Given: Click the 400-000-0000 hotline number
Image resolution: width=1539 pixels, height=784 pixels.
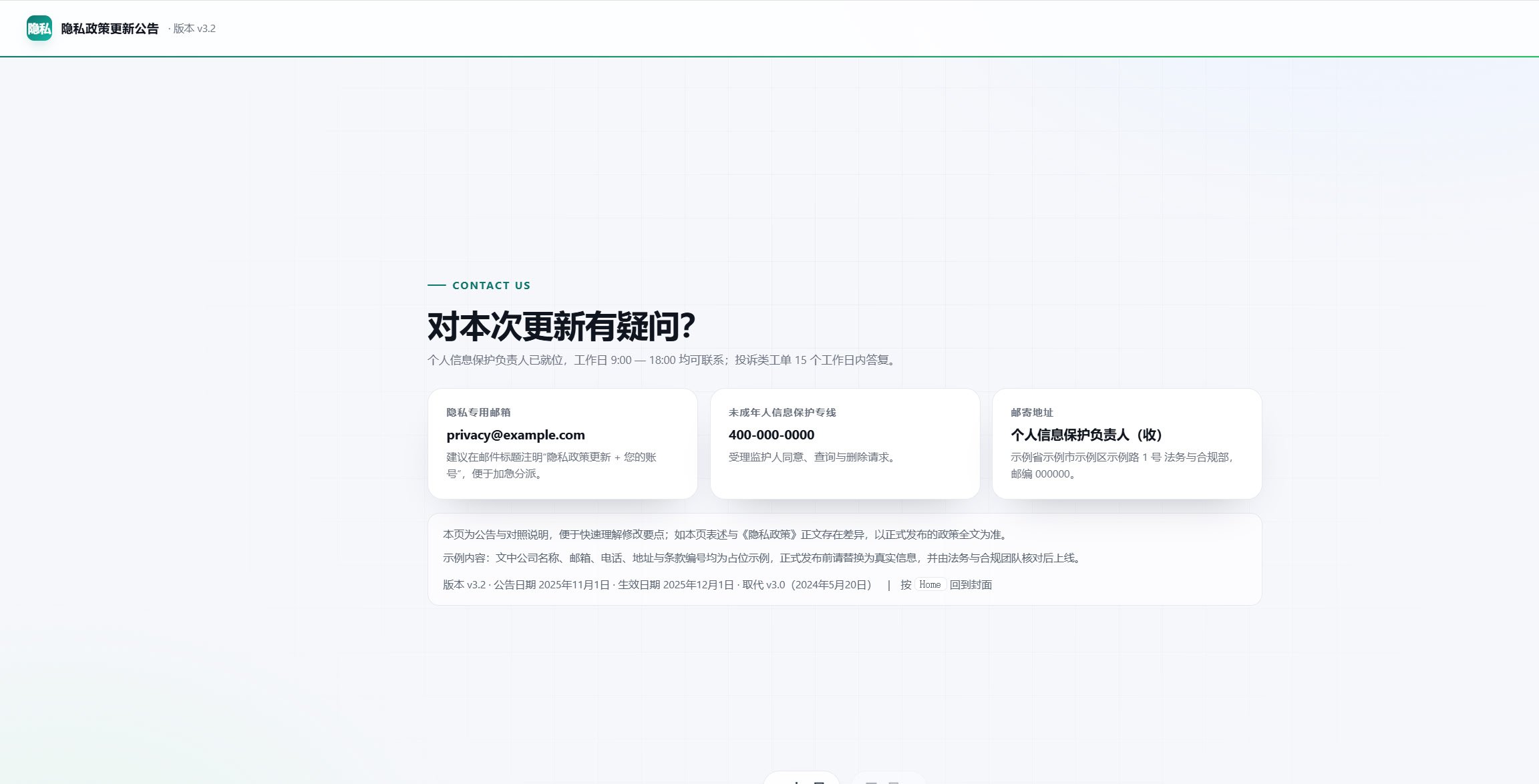Looking at the screenshot, I should point(772,435).
